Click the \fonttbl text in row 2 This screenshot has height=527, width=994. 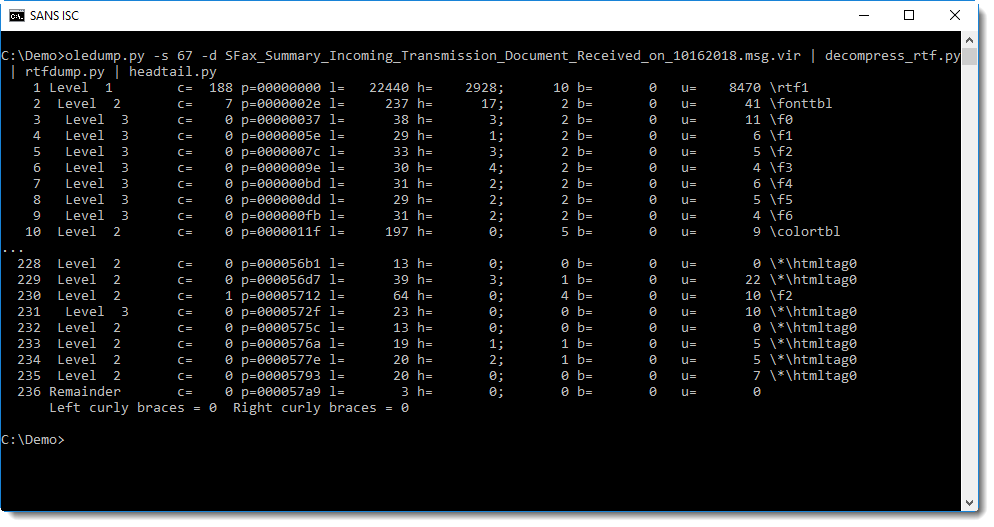click(x=801, y=103)
